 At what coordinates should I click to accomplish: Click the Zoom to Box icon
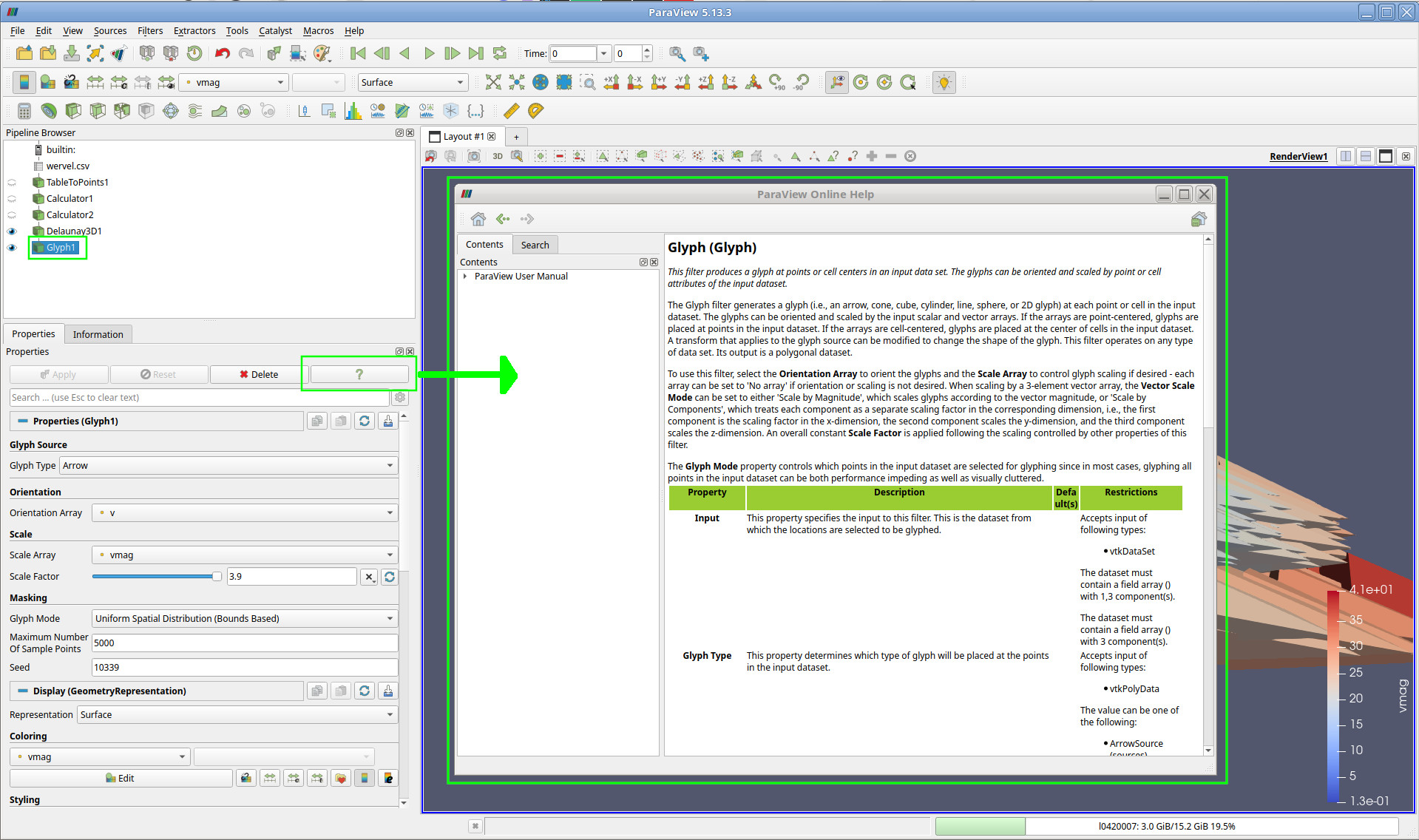coord(588,82)
